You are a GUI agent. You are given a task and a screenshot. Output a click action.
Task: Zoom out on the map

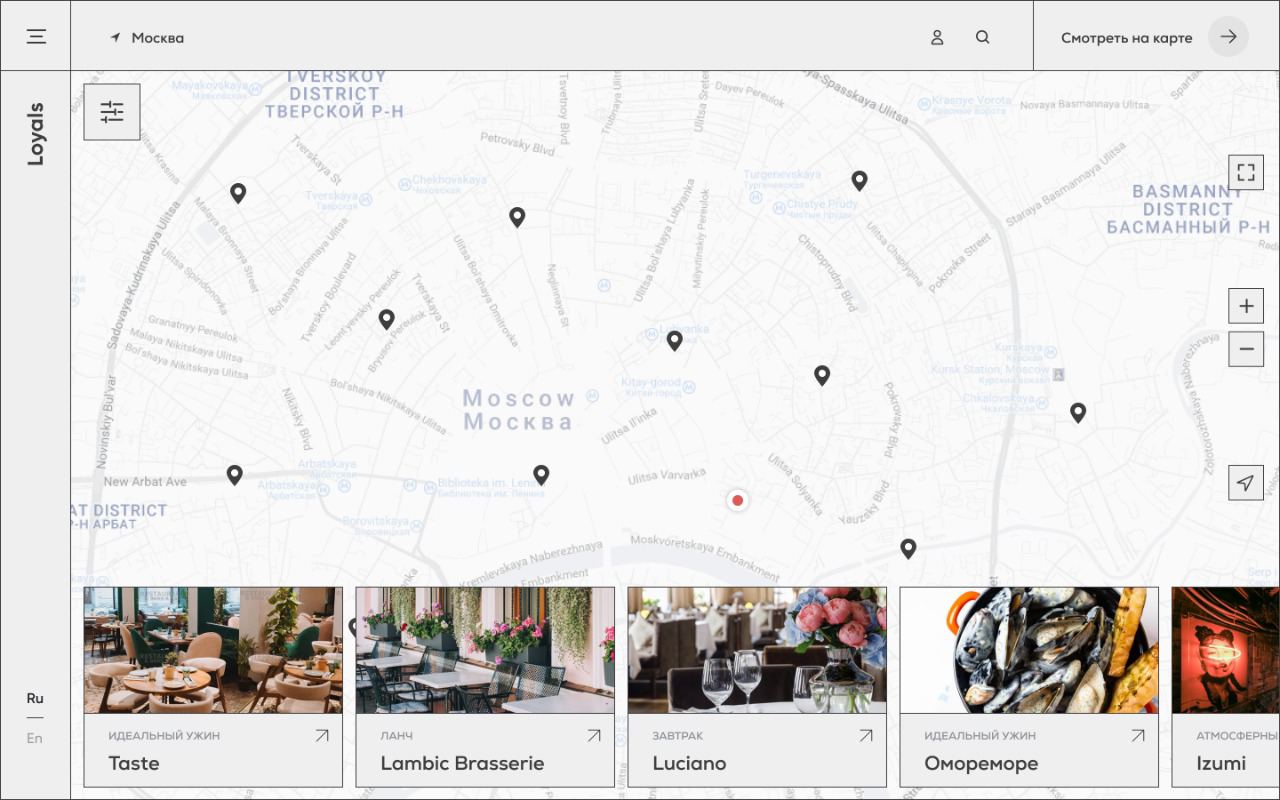pos(1246,349)
